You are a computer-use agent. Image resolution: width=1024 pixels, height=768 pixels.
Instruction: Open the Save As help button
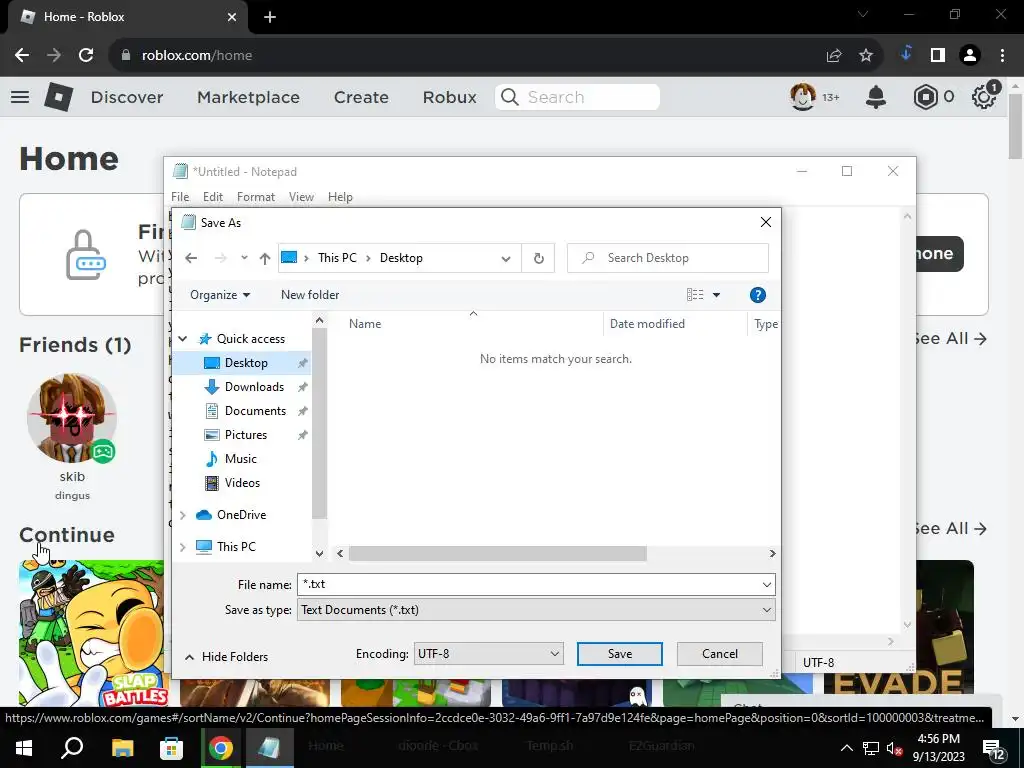click(x=758, y=295)
